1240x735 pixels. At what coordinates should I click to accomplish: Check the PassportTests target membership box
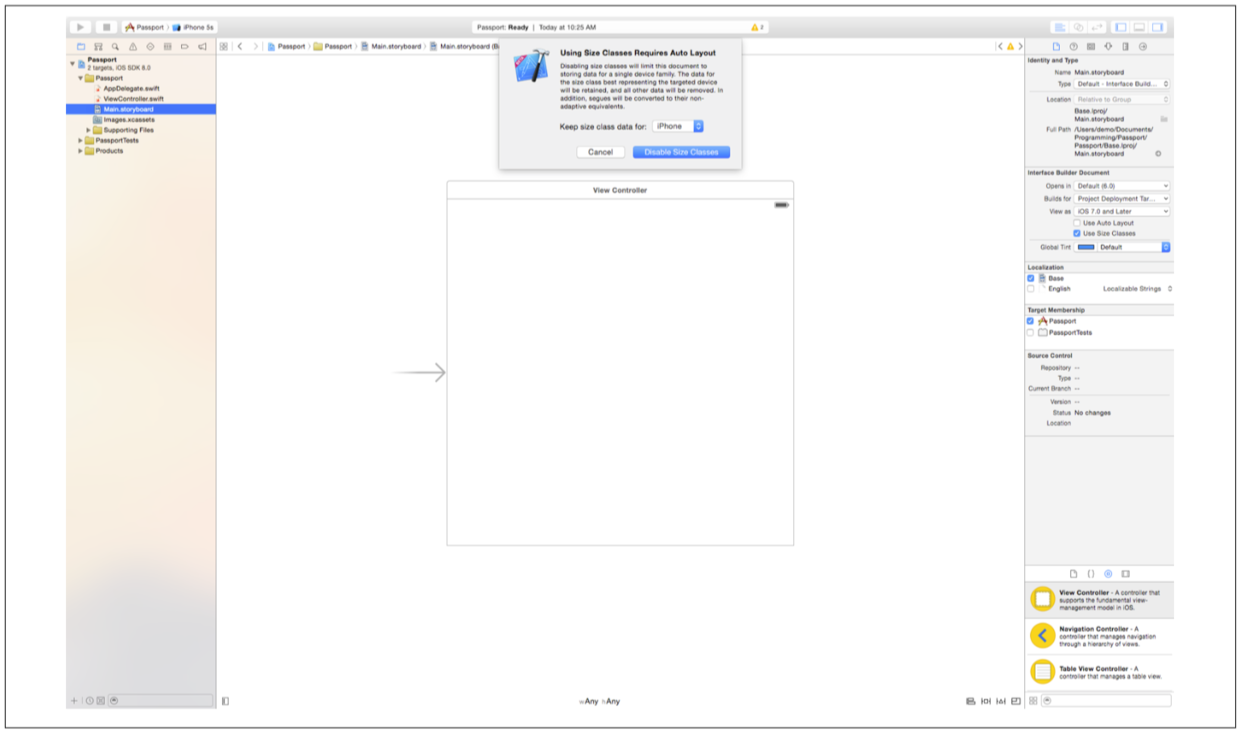point(1031,332)
